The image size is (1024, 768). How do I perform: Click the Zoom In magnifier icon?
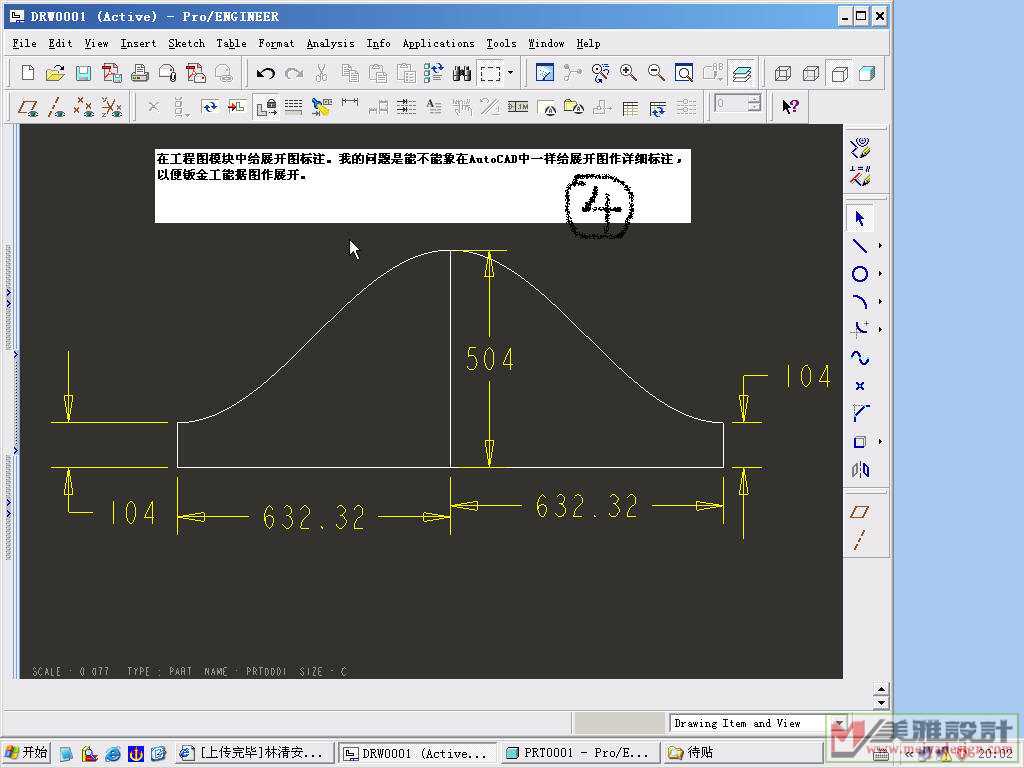click(628, 73)
